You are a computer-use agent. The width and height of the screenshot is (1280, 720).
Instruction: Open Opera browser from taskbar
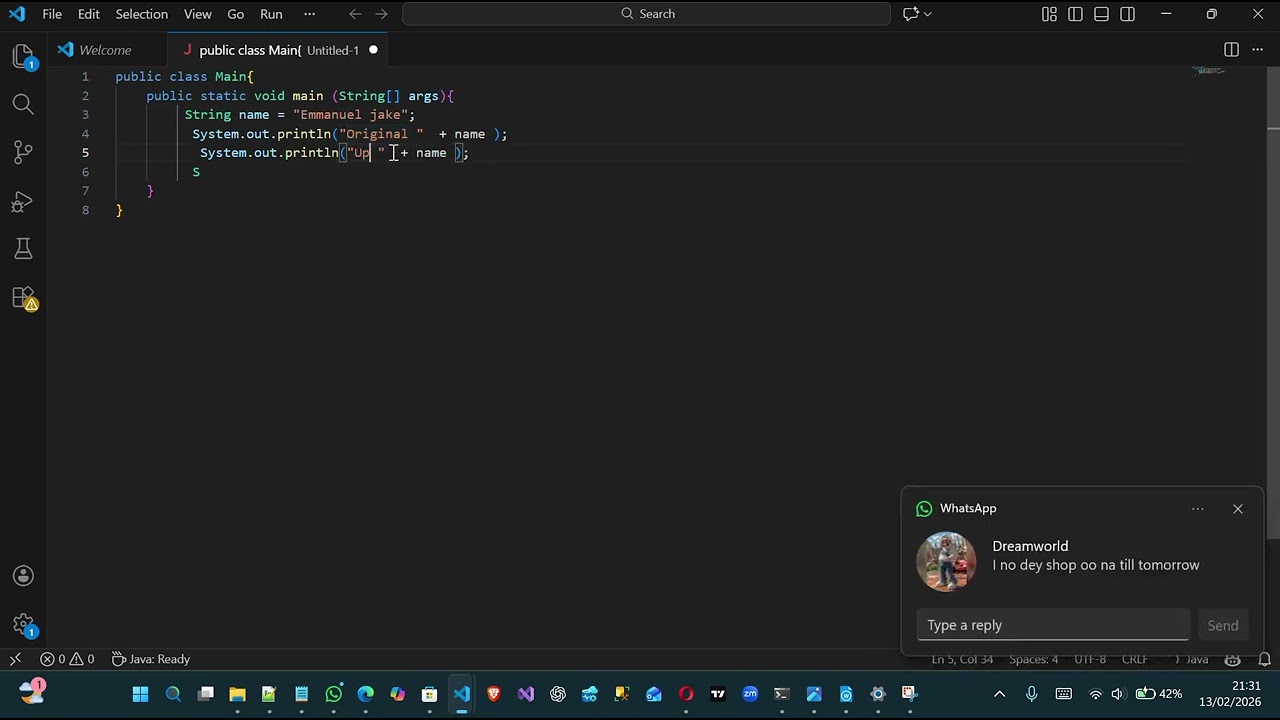[x=686, y=694]
